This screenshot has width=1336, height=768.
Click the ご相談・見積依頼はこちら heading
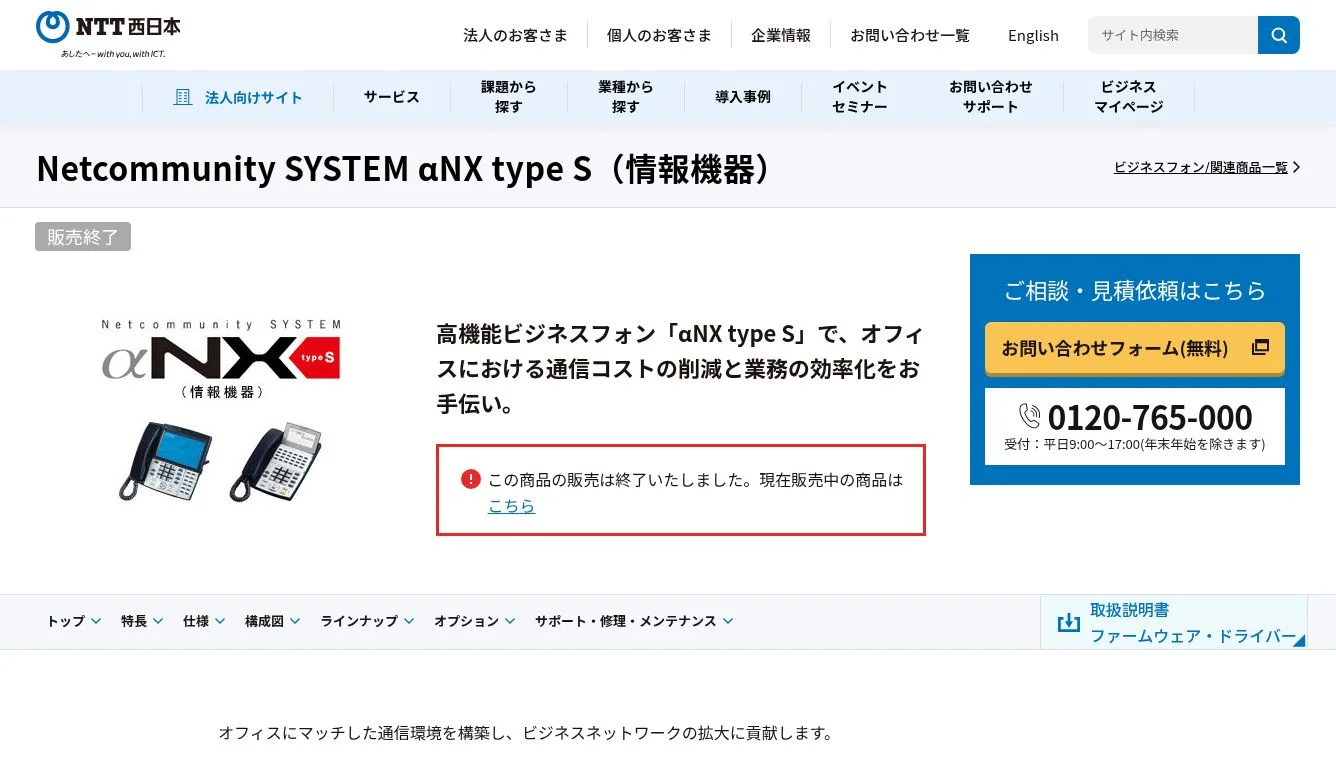1135,290
